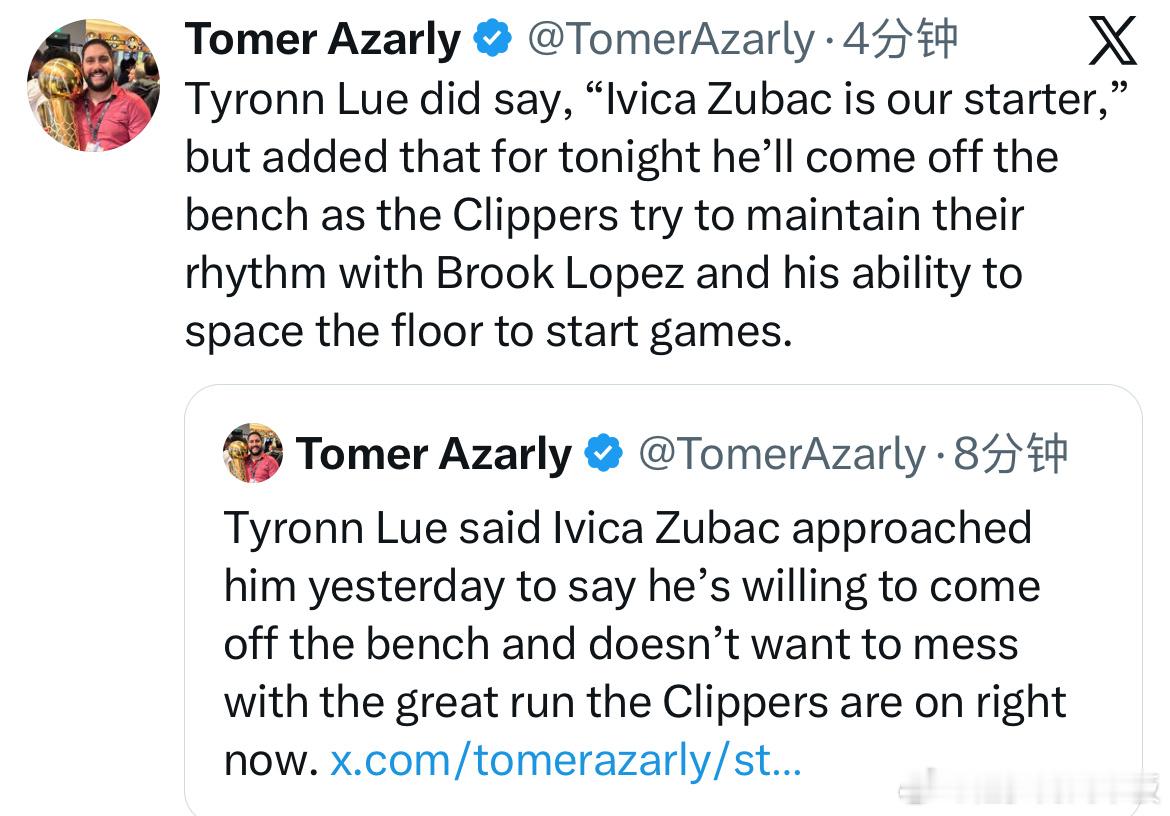
Task: Click the quoted tweet's blue verified badge
Action: [603, 454]
